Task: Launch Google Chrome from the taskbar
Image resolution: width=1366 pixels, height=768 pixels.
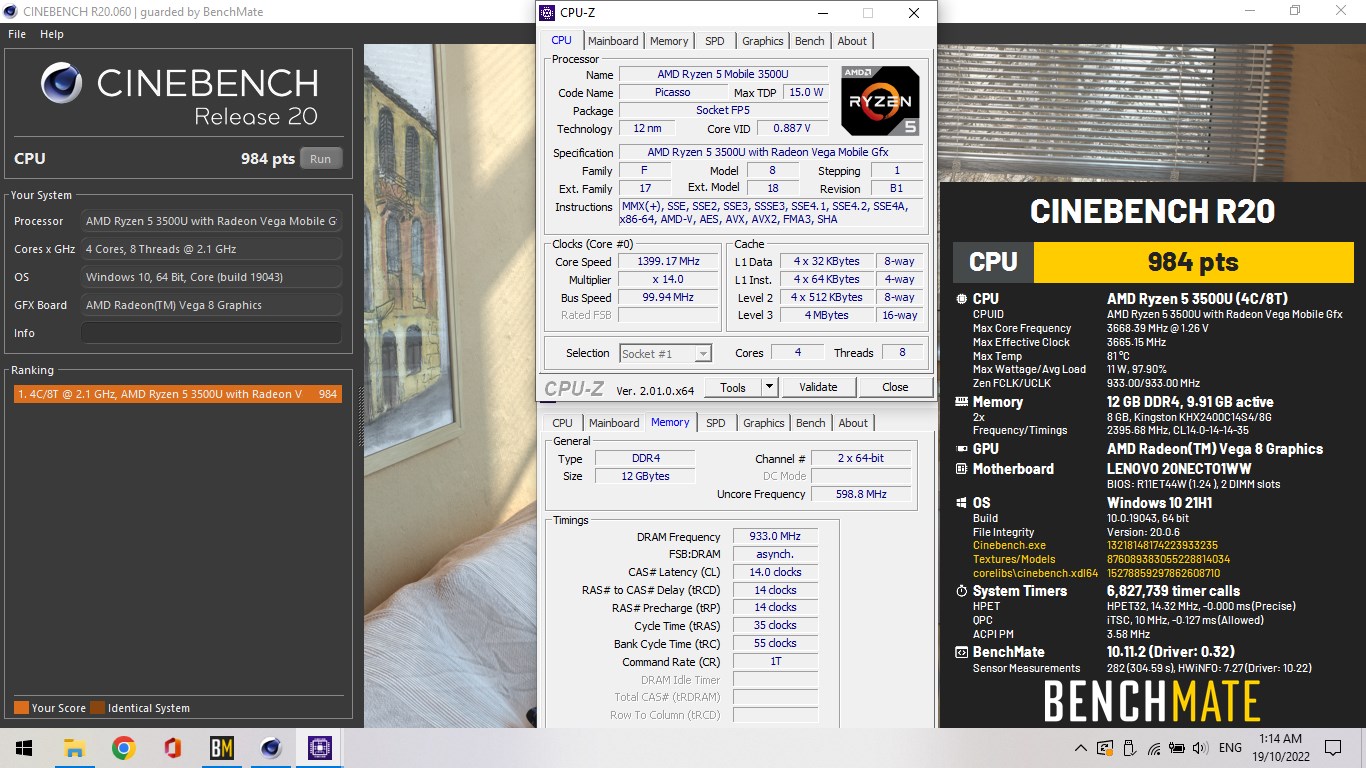Action: click(123, 748)
